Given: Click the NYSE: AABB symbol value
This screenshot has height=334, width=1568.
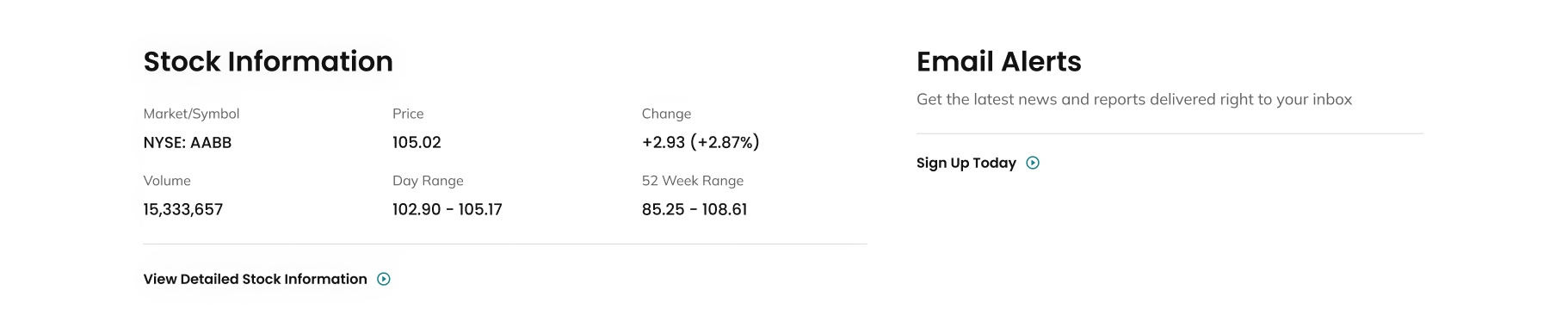Looking at the screenshot, I should coord(187,142).
